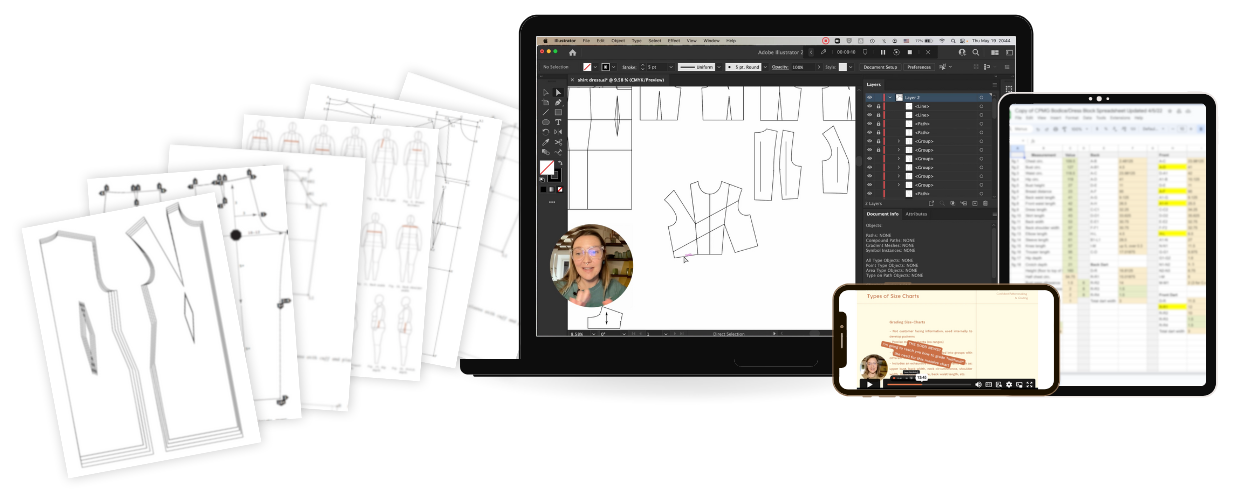1244x495 pixels.
Task: Enter fullscreen on the phone video
Action: pyautogui.click(x=1029, y=384)
